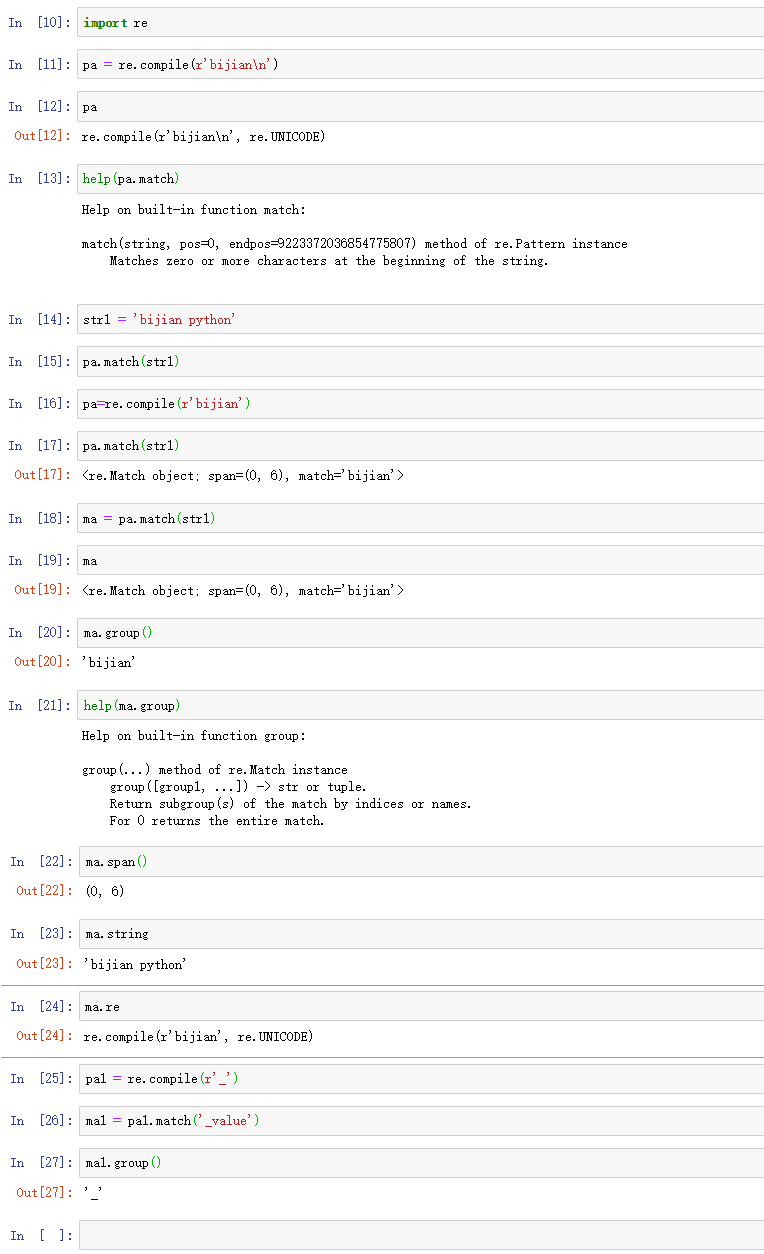764x1254 pixels.
Task: Click the match(string, pos=0, endpos=...) signature line
Action: 355,243
